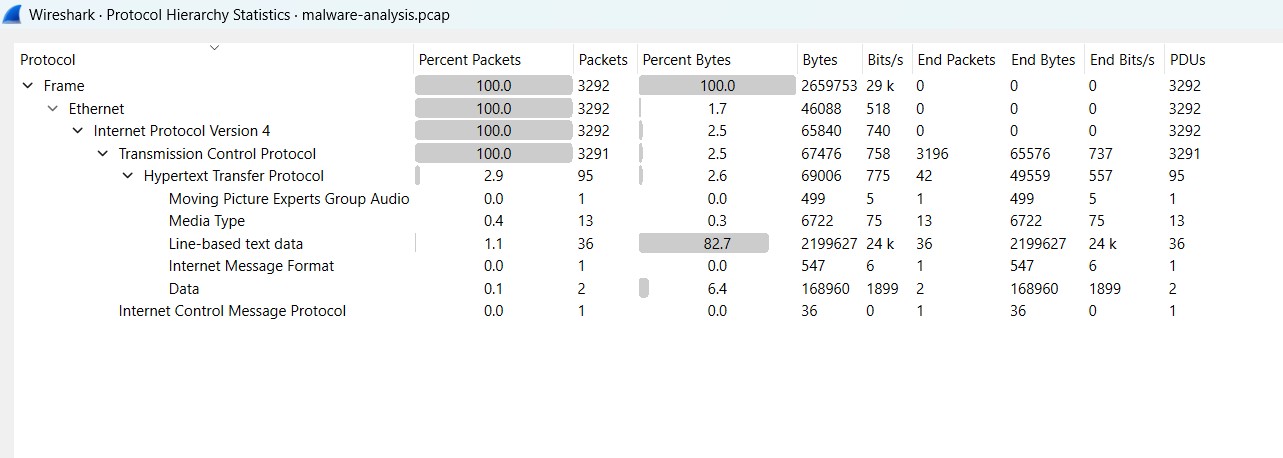Viewport: 1283px width, 458px height.
Task: Click the End Bits/s column header
Action: pos(1122,60)
